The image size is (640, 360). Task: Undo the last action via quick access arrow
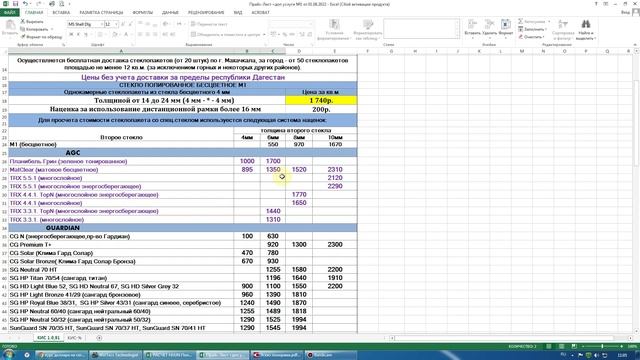[x=25, y=4]
